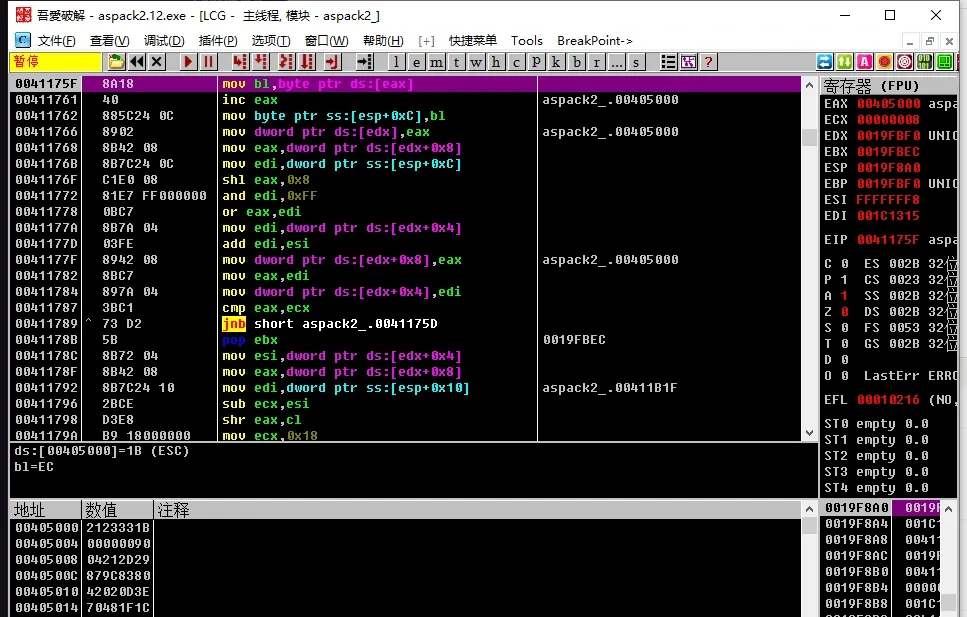Show breakpoints with the 'b' button

[x=576, y=62]
